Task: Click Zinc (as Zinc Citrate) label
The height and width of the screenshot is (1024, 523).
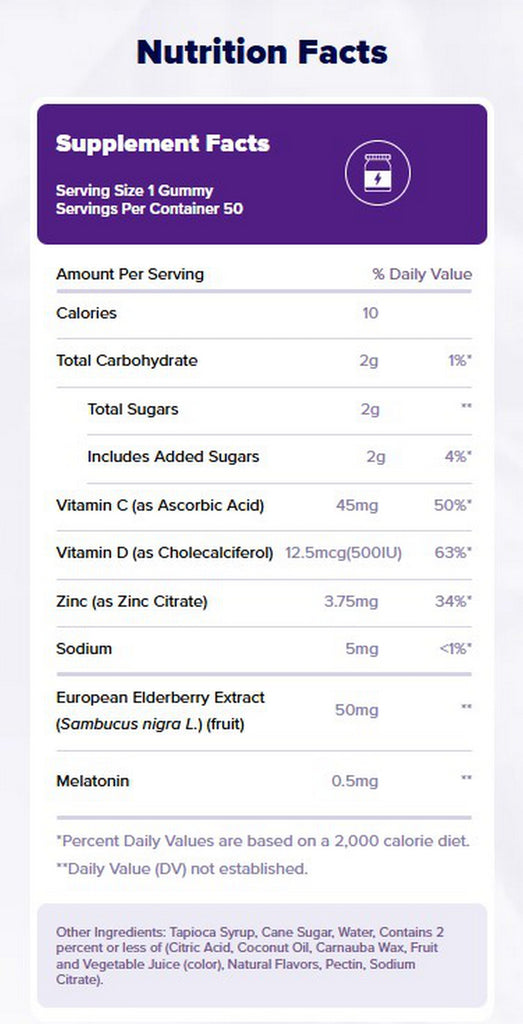Action: click(132, 601)
